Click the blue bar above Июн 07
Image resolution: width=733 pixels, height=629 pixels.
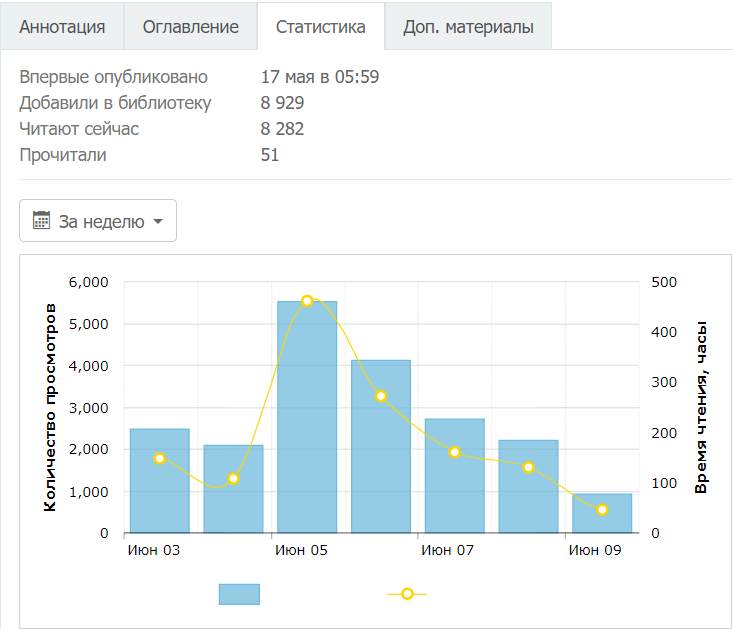click(x=454, y=480)
